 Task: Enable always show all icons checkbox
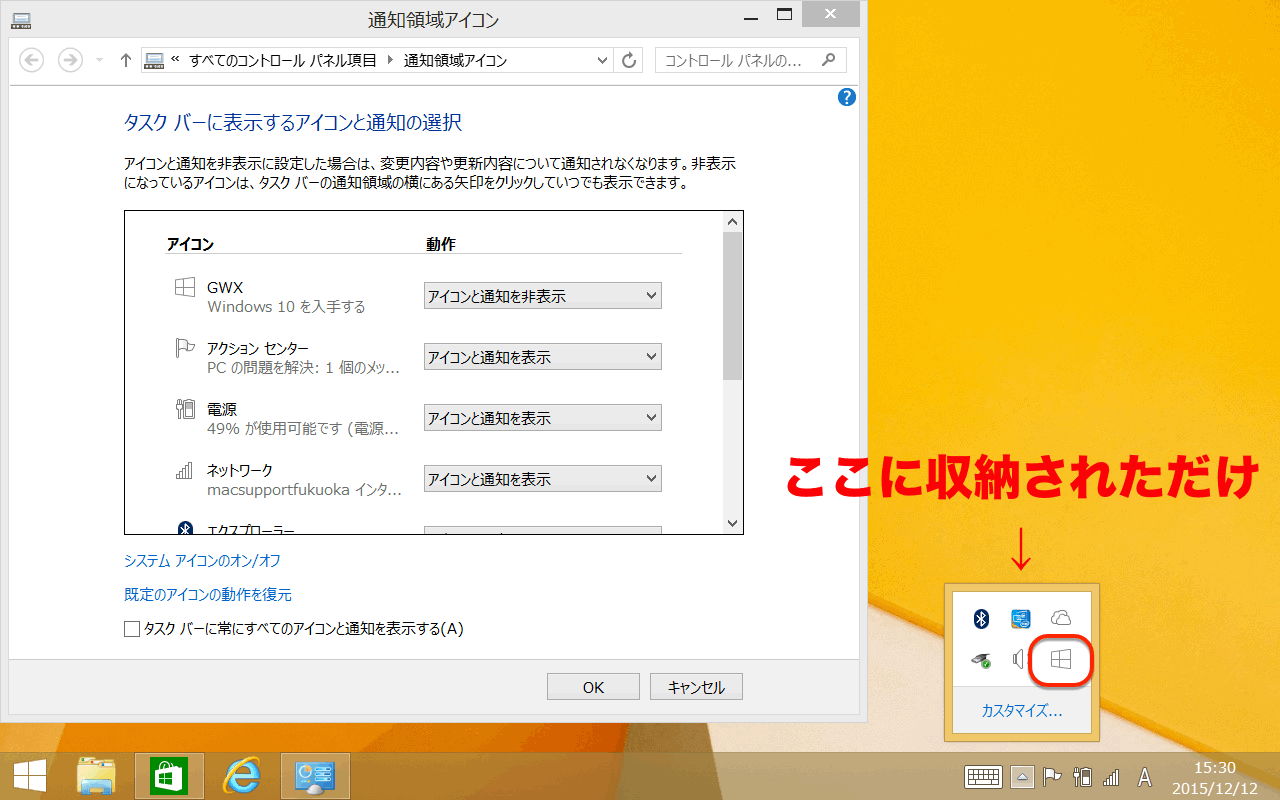pos(132,629)
